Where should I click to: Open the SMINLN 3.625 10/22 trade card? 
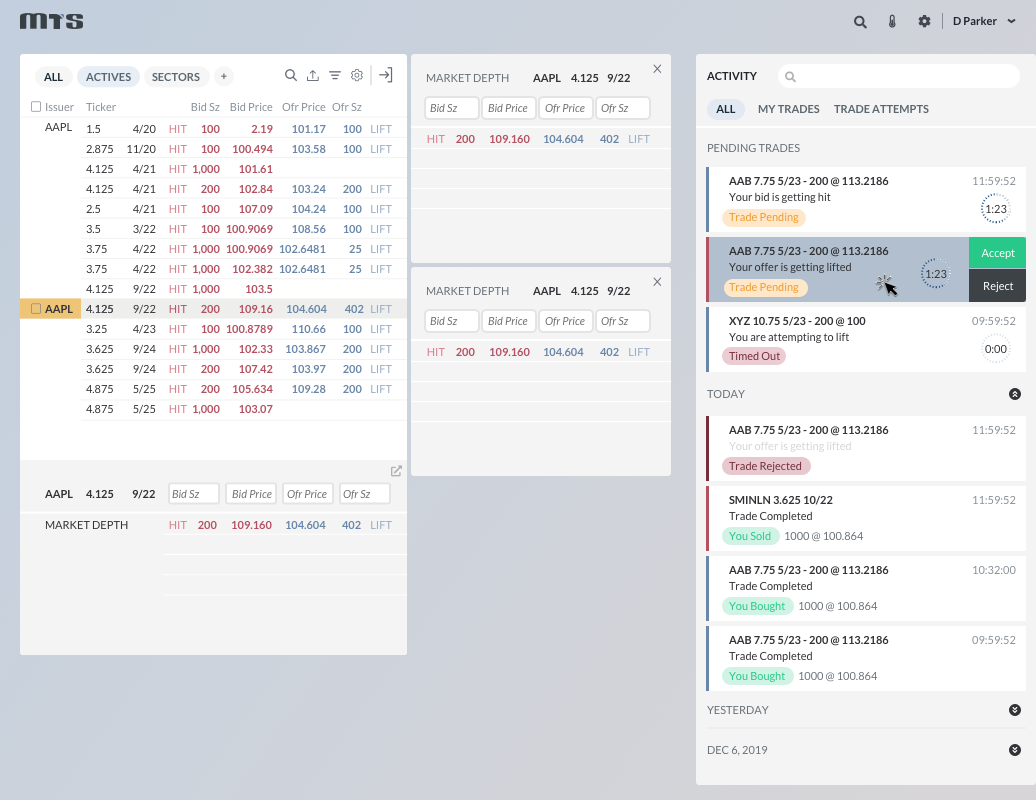point(866,519)
